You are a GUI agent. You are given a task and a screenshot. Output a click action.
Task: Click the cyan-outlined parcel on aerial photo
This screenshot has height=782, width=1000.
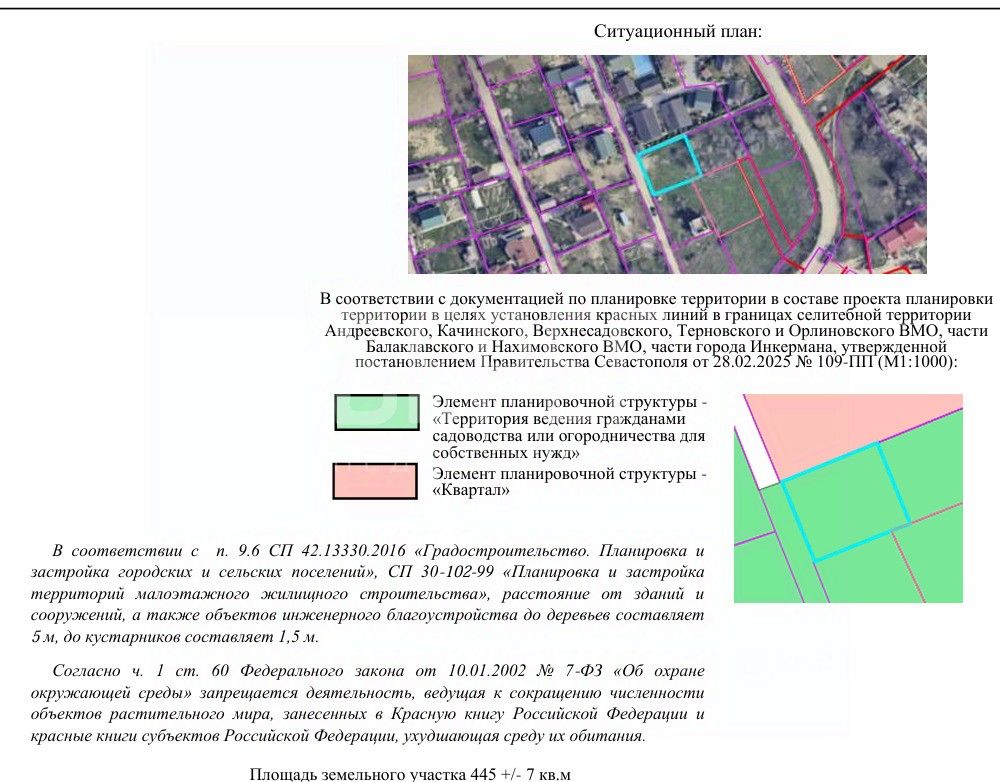point(670,165)
